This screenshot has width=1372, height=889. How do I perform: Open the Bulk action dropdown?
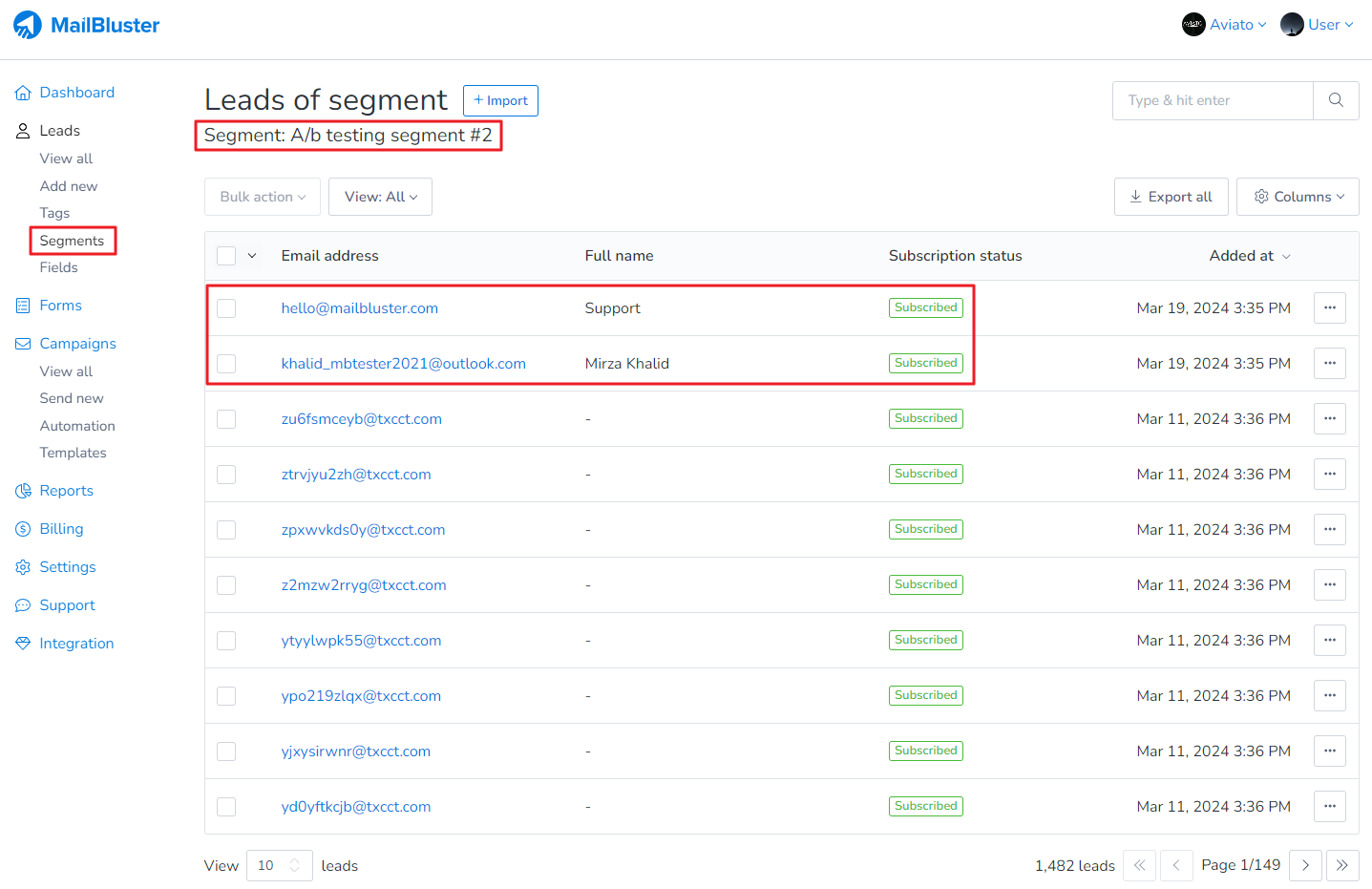pyautogui.click(x=263, y=197)
